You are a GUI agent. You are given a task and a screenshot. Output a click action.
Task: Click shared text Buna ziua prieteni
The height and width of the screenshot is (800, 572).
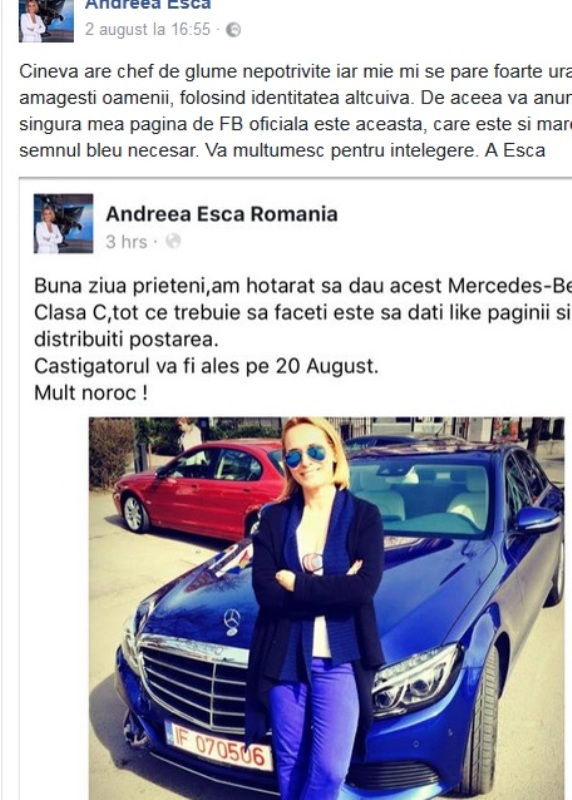pos(303,312)
